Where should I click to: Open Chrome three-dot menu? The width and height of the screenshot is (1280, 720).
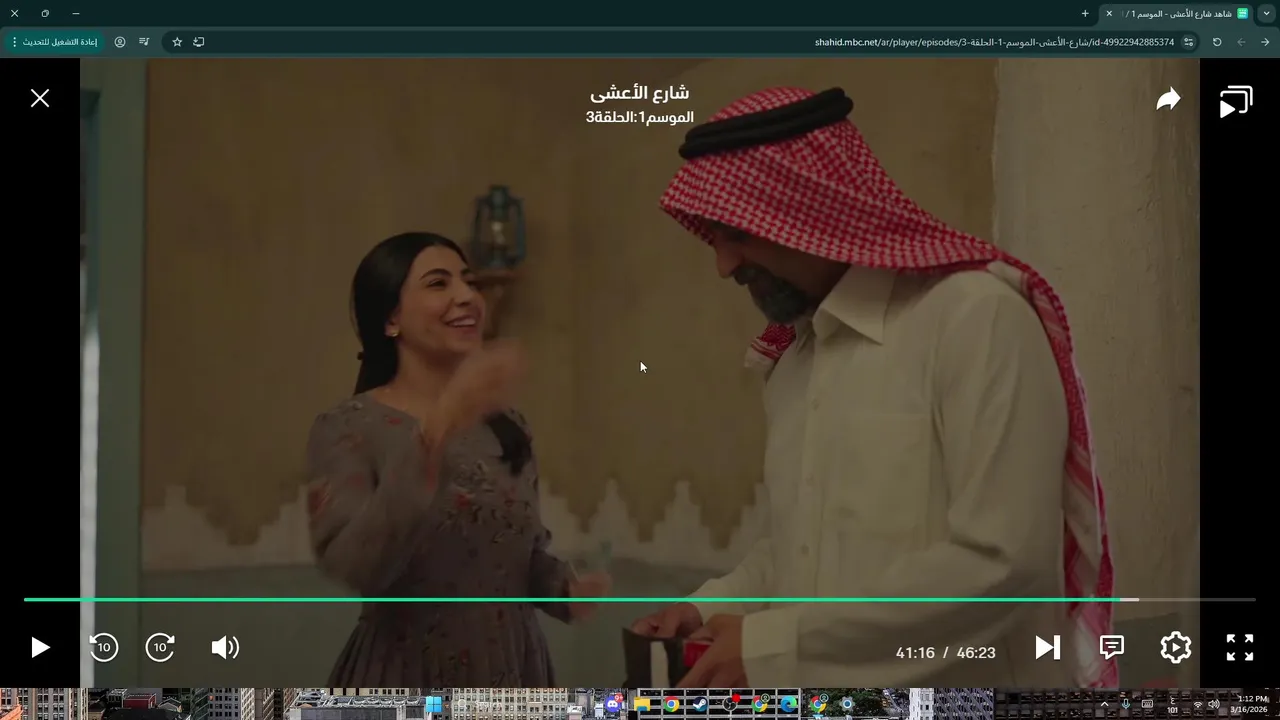pos(14,42)
